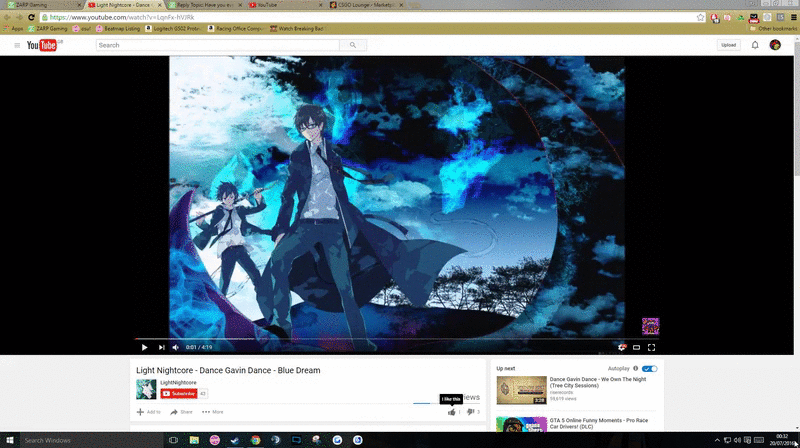Screen dimensions: 800x448
Task: Open File Explorer from taskbar
Action: (x=194, y=440)
